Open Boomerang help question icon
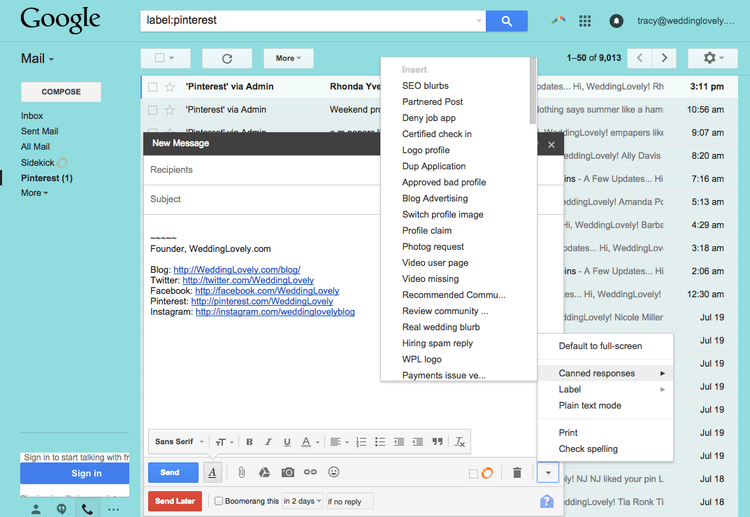 click(547, 501)
